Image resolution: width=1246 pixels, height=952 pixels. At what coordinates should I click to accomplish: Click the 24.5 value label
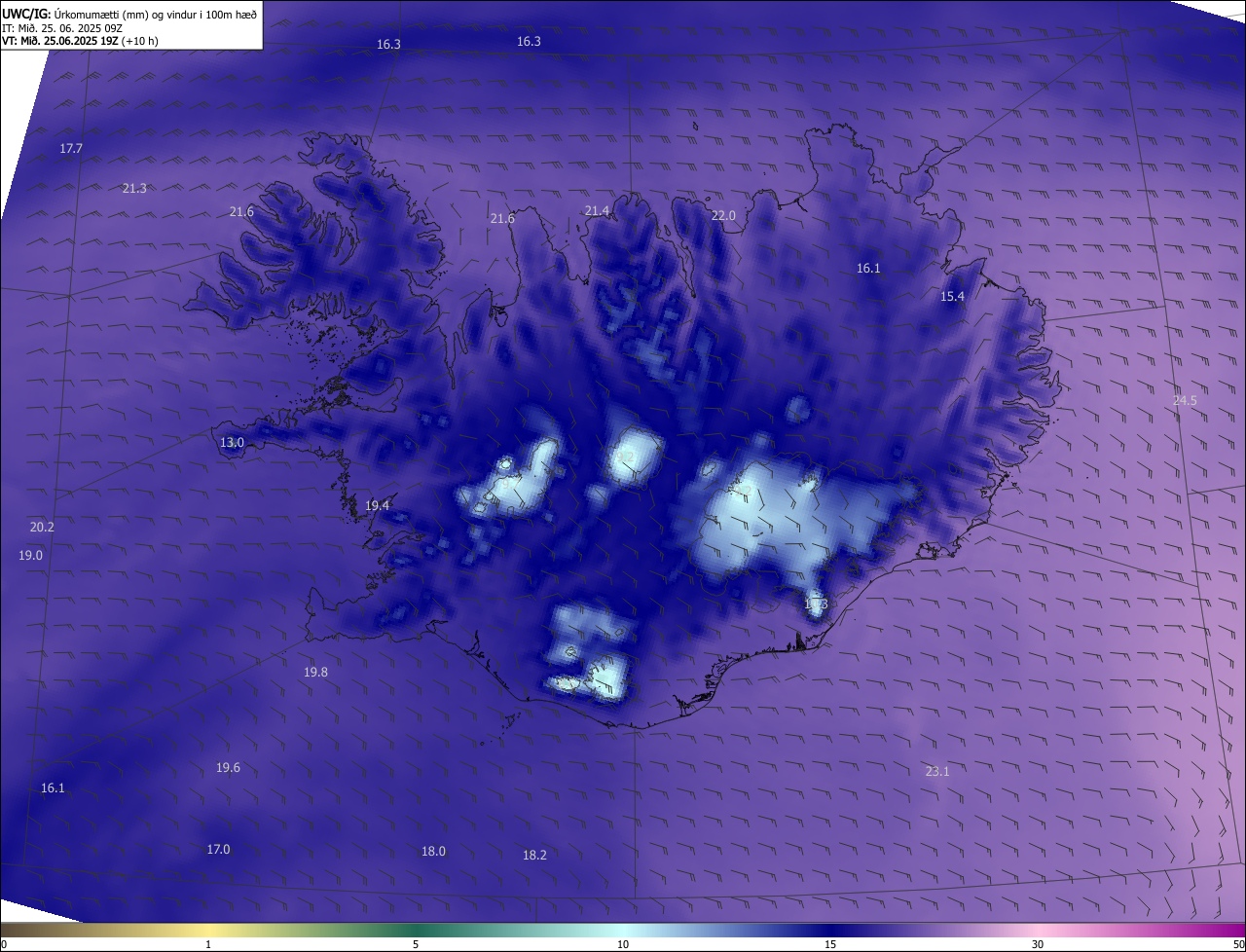tap(1185, 401)
